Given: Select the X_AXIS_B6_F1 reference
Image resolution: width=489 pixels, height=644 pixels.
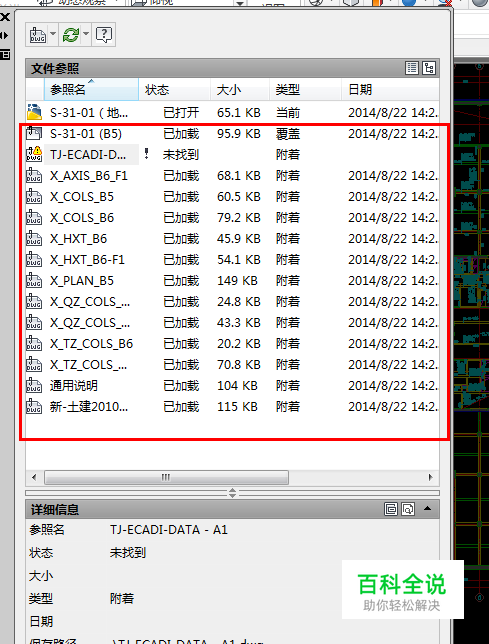Looking at the screenshot, I should (232, 176).
